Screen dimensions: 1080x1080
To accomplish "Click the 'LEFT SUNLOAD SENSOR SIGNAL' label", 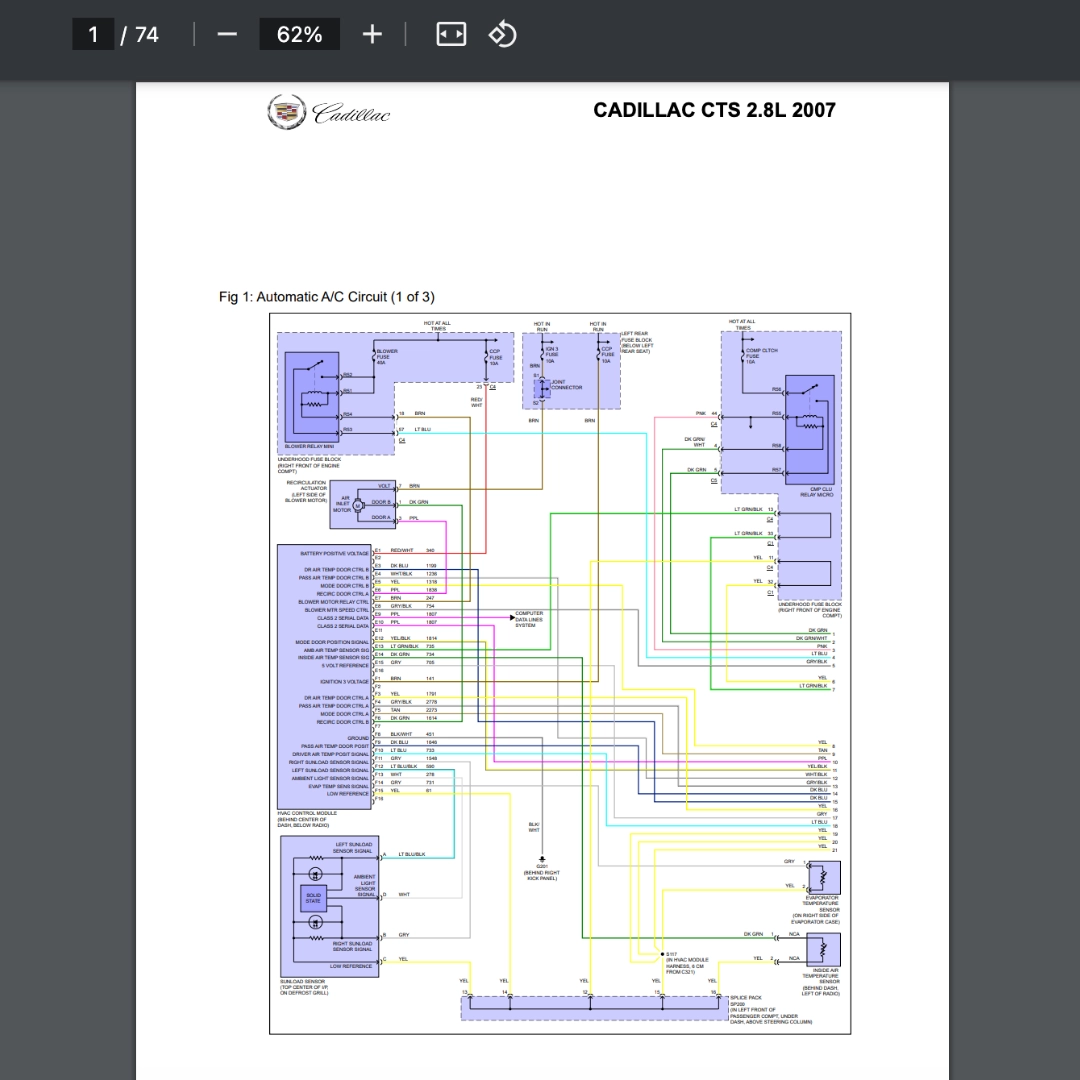I will [353, 847].
